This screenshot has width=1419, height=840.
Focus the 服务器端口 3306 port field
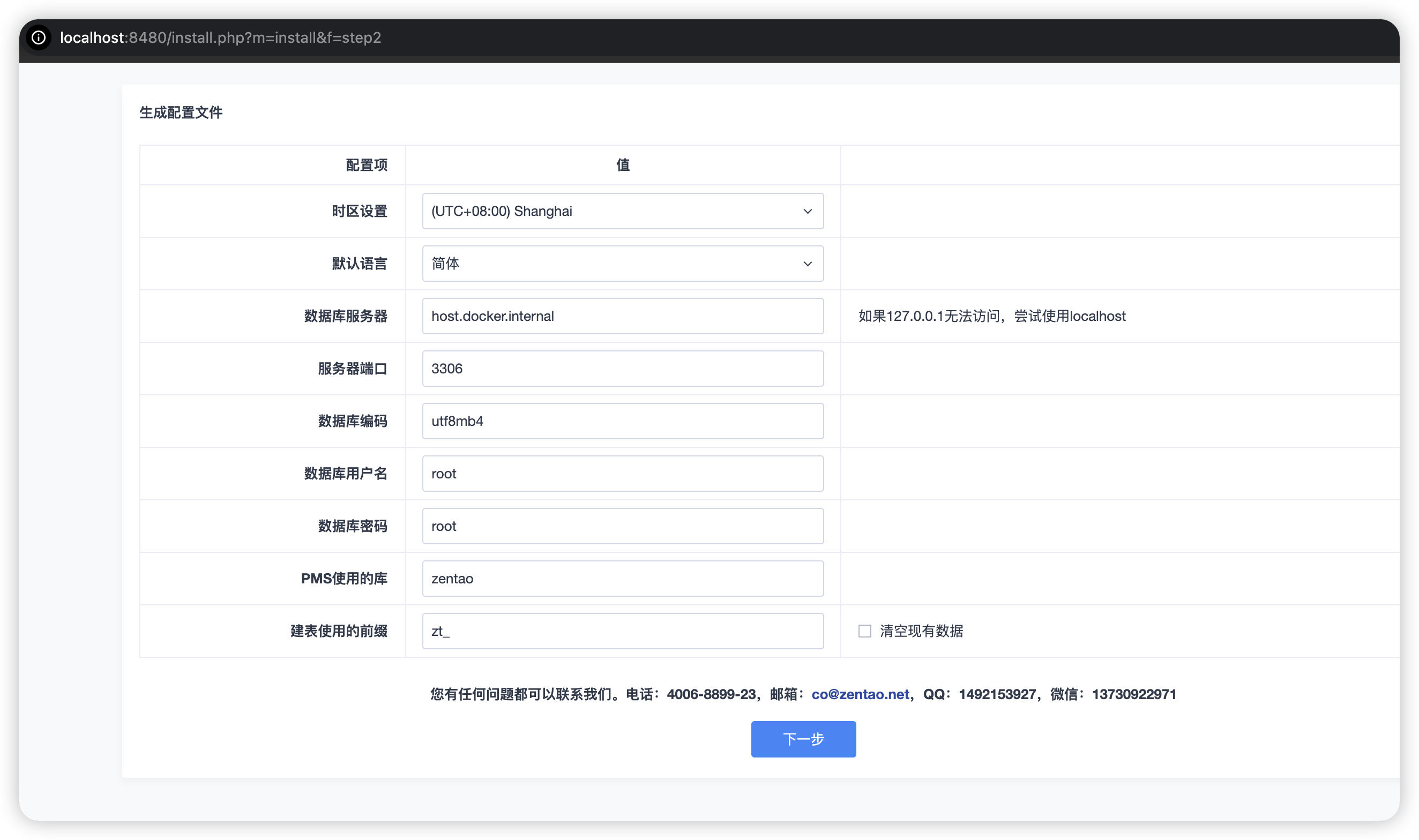622,369
